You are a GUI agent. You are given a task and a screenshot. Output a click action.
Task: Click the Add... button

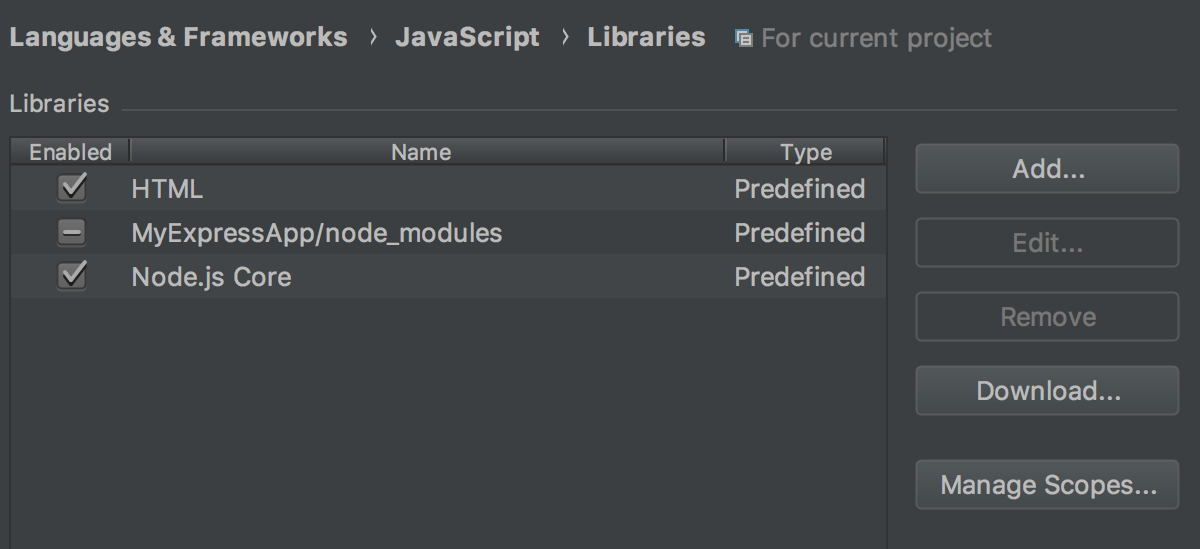tap(1047, 169)
